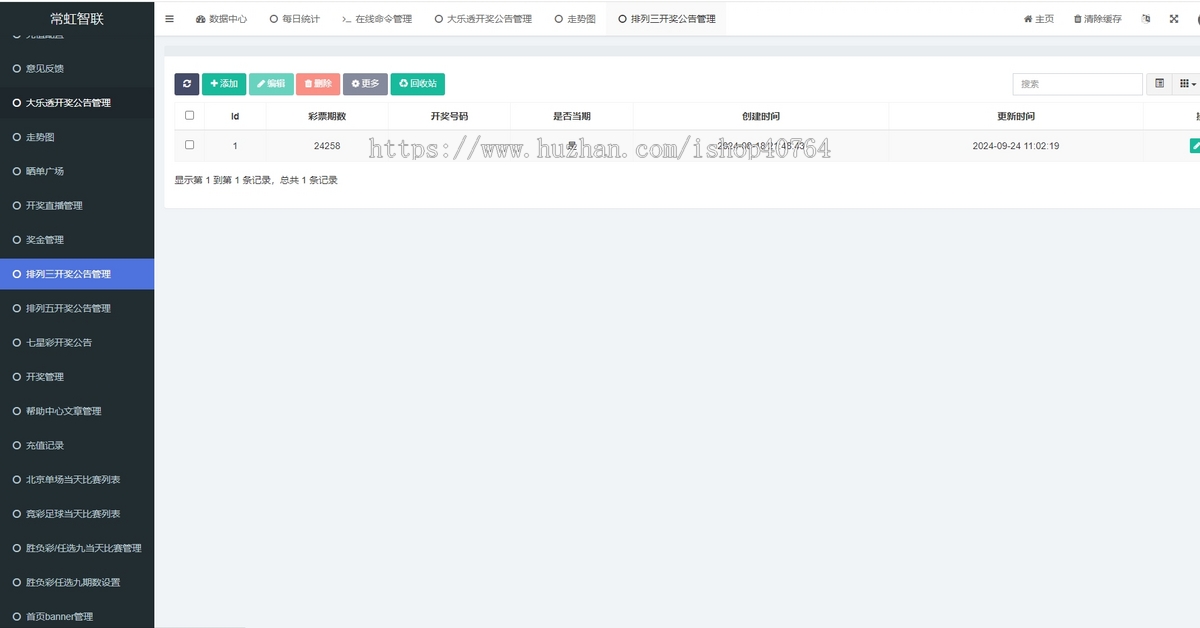Switch to the 大乐透开奖公告管理 tab

click(x=484, y=19)
